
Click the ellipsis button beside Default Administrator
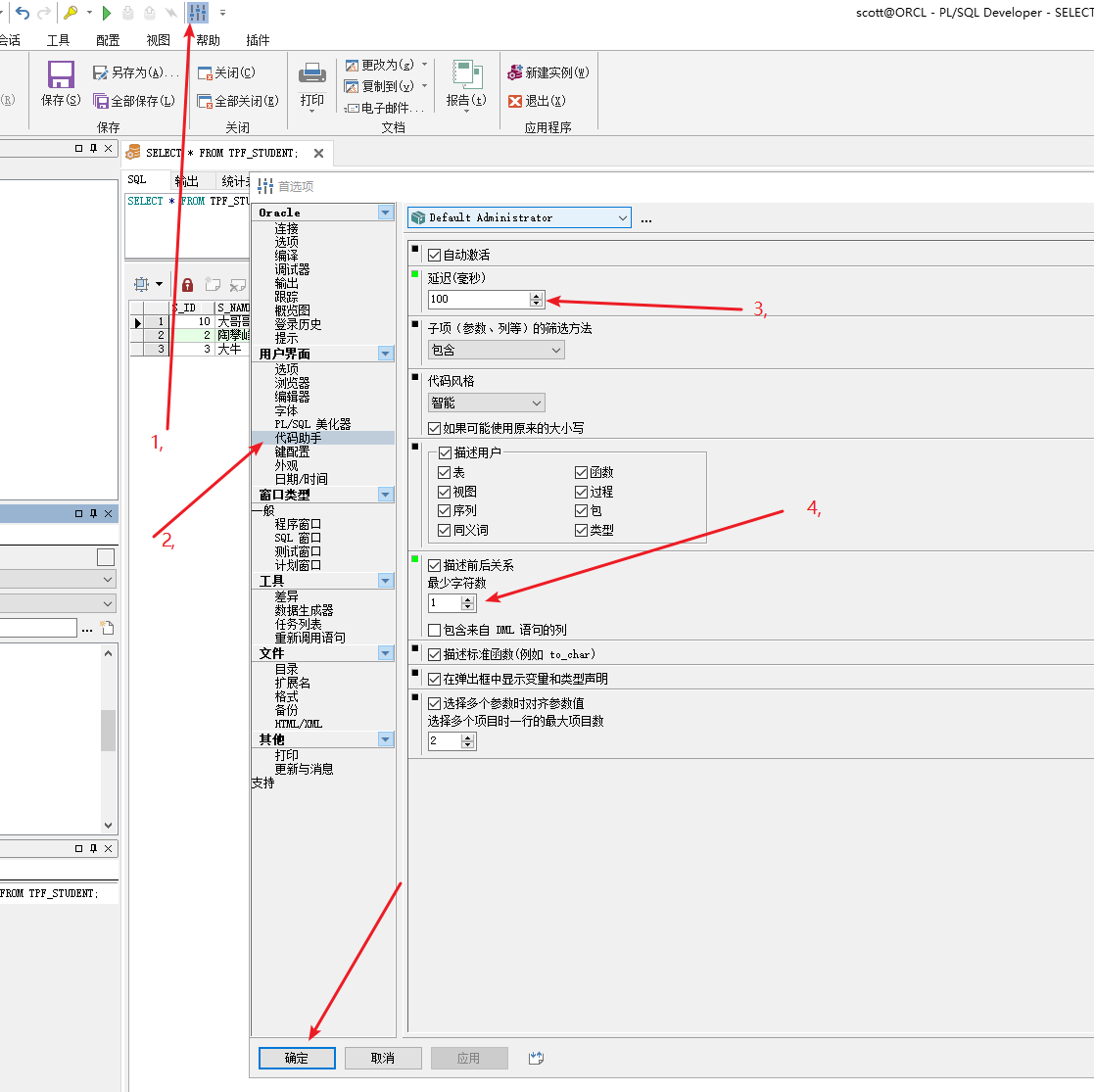click(x=646, y=219)
